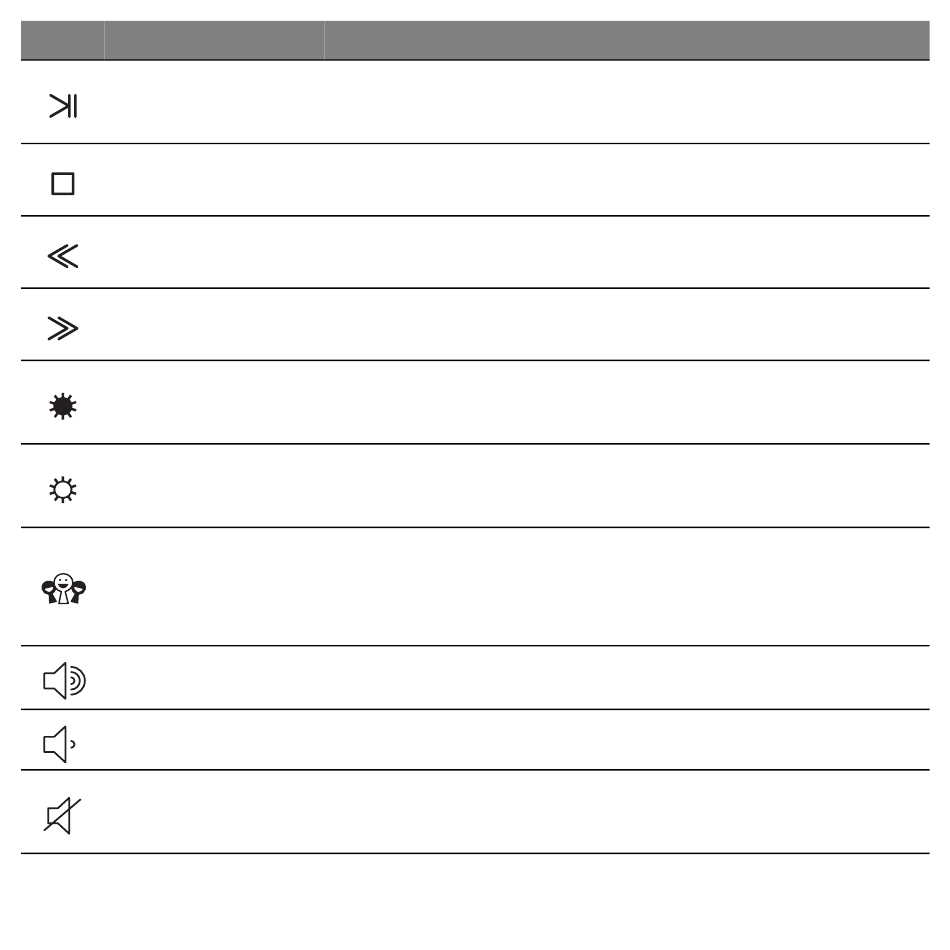Click the play/pause icon

coord(63,106)
